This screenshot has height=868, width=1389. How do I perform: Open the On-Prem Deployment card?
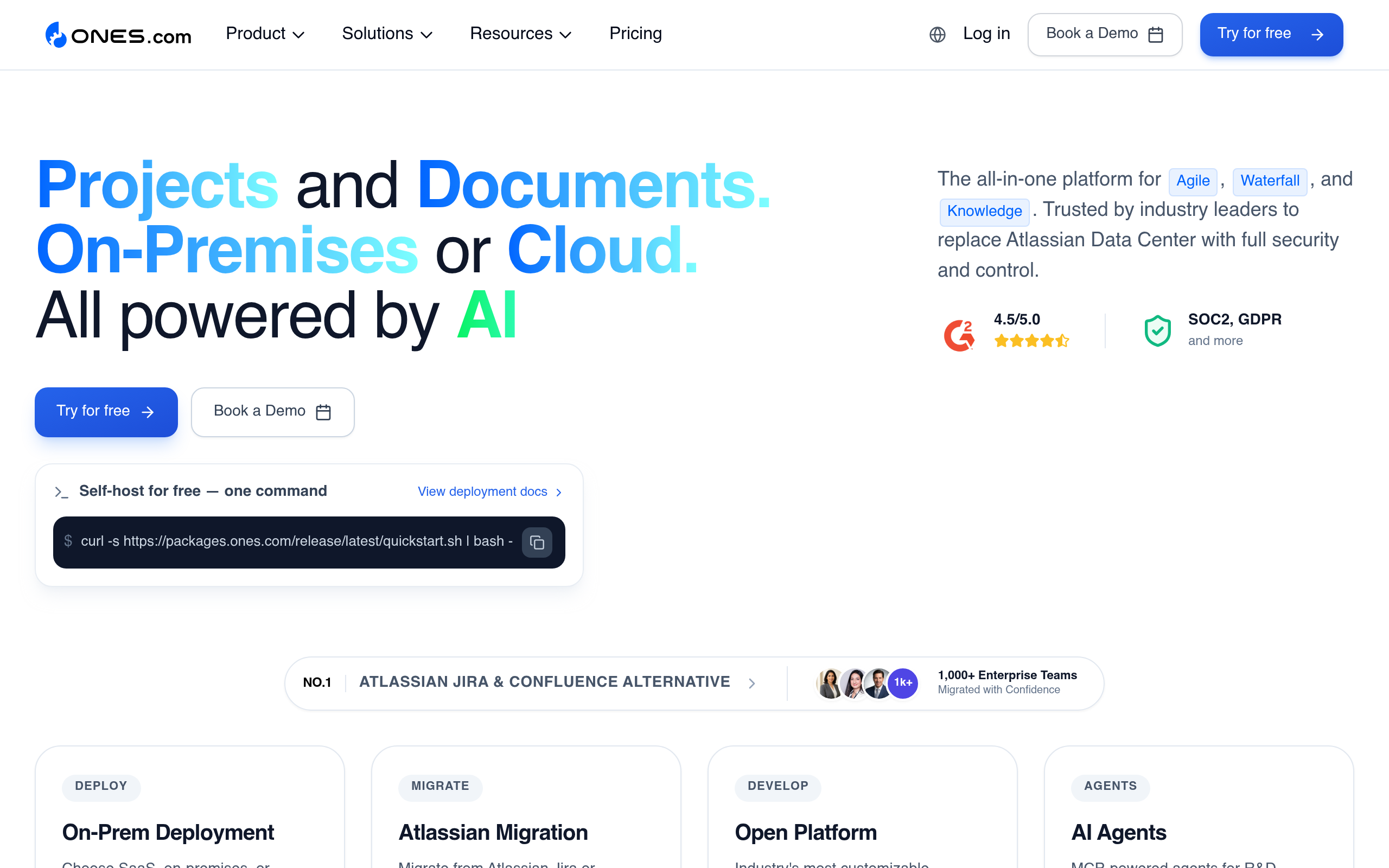[189, 807]
